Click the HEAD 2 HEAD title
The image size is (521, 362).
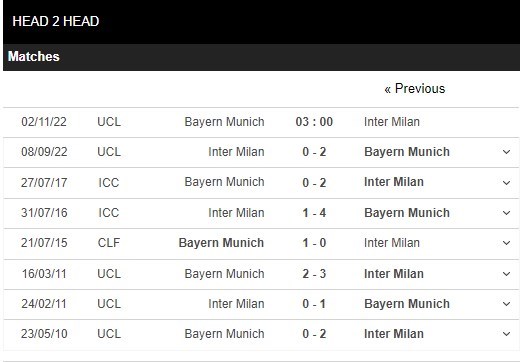[x=56, y=21]
